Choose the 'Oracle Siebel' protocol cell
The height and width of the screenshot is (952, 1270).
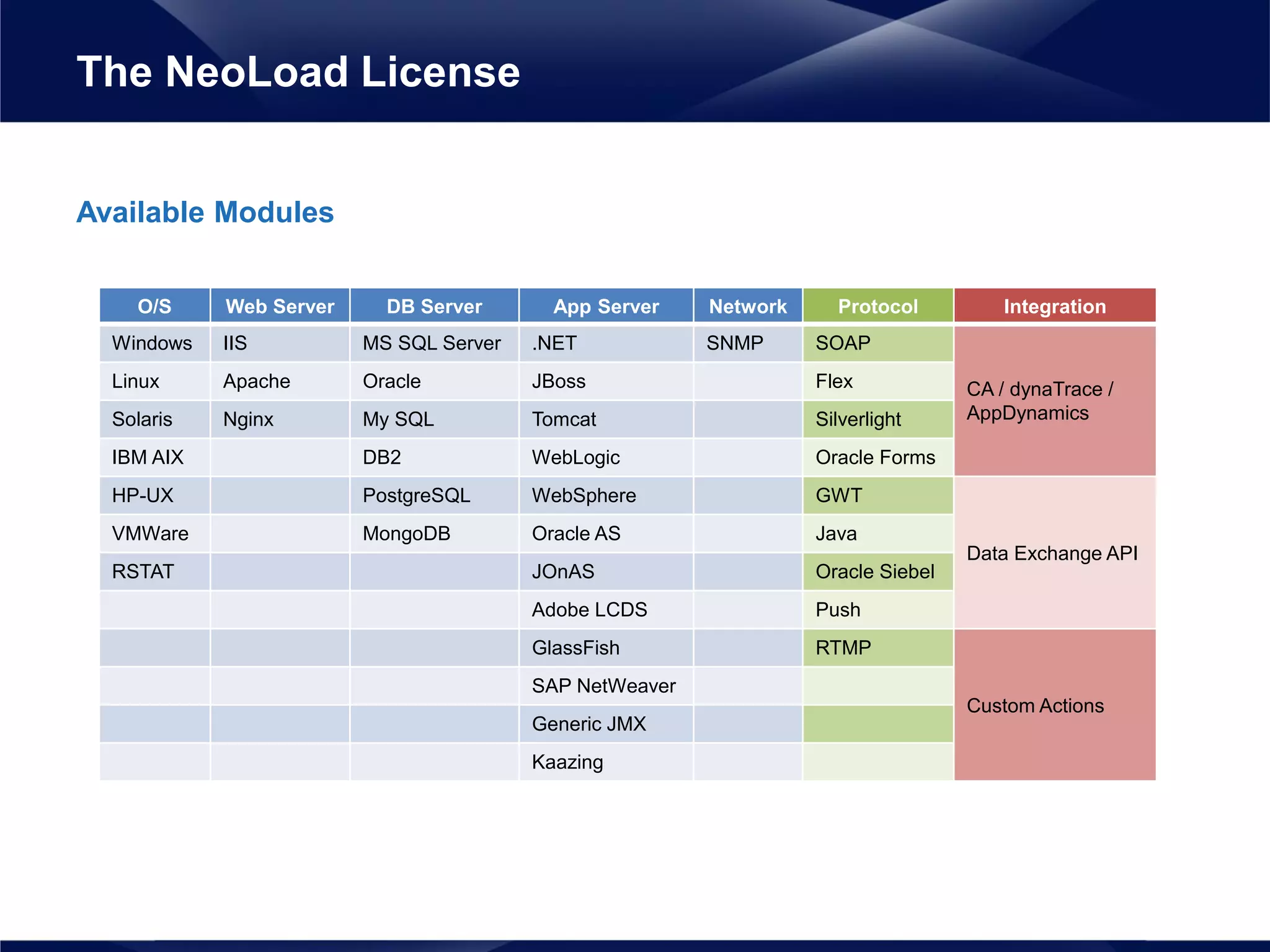pyautogui.click(x=878, y=571)
